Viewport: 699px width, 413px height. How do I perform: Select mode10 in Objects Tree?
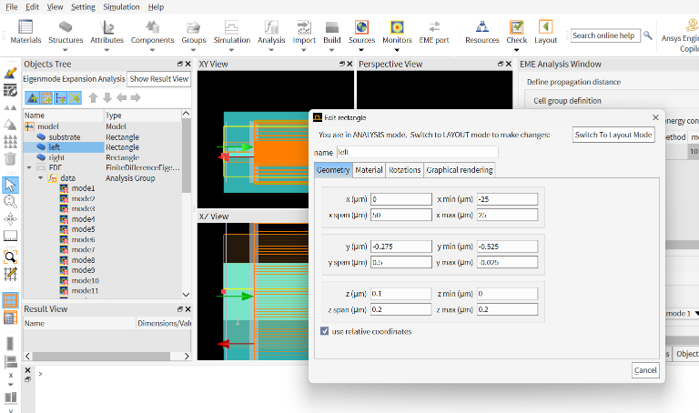pos(85,281)
